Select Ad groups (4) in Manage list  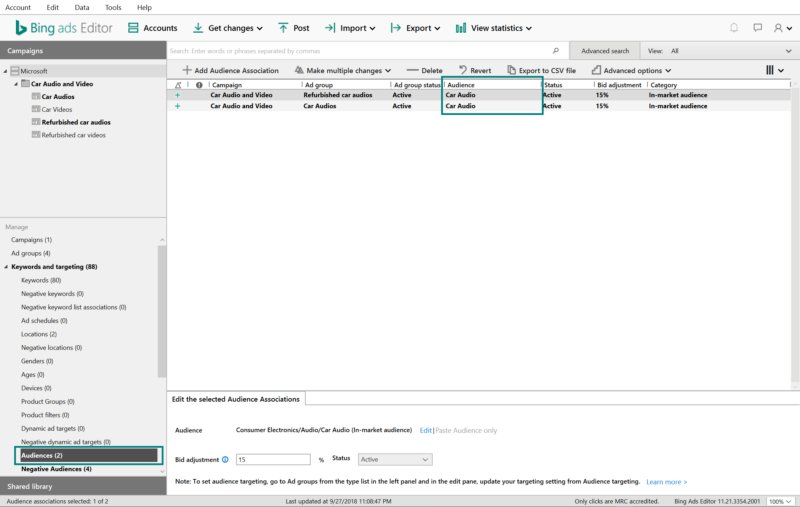point(31,253)
